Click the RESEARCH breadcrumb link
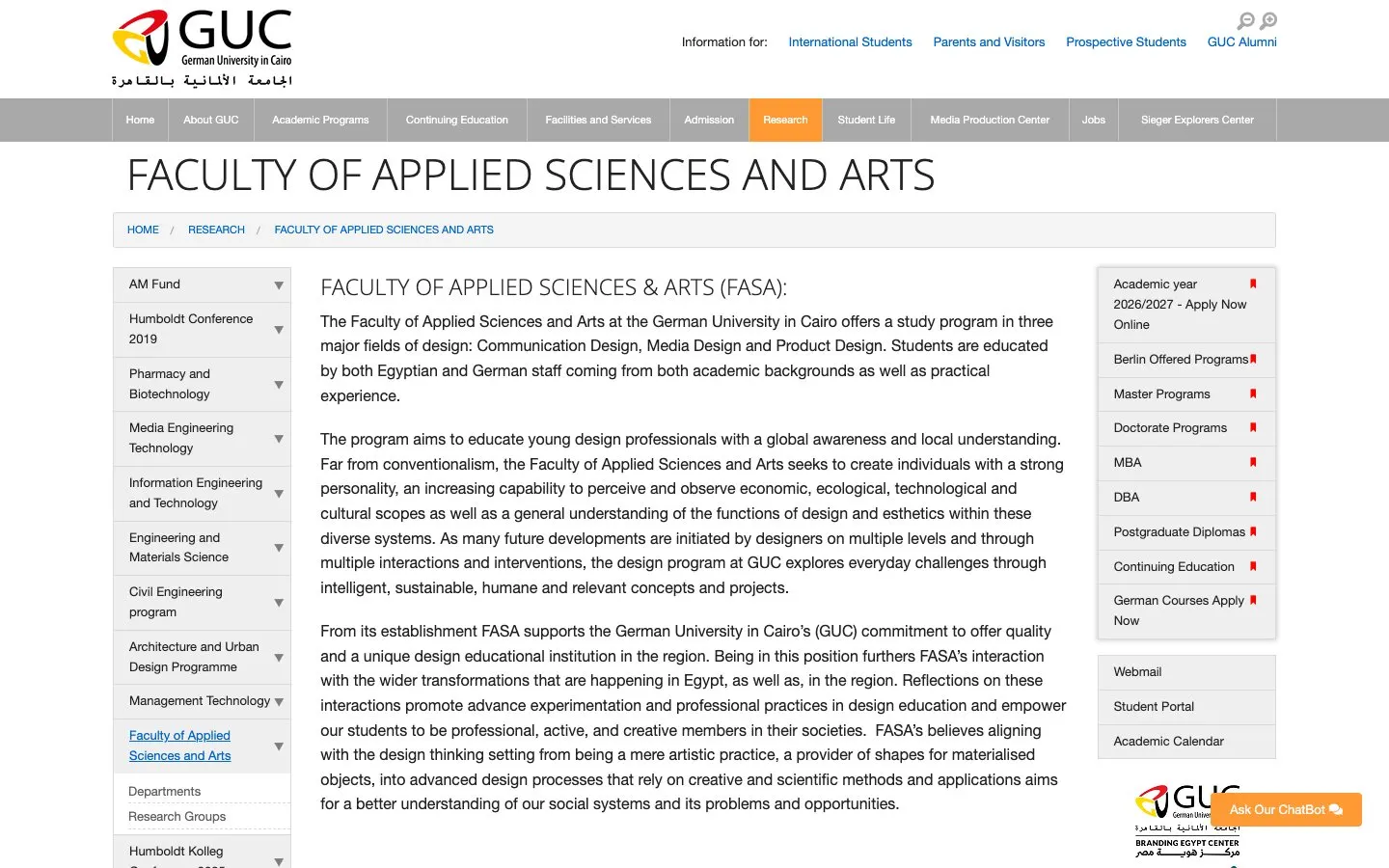 click(216, 230)
